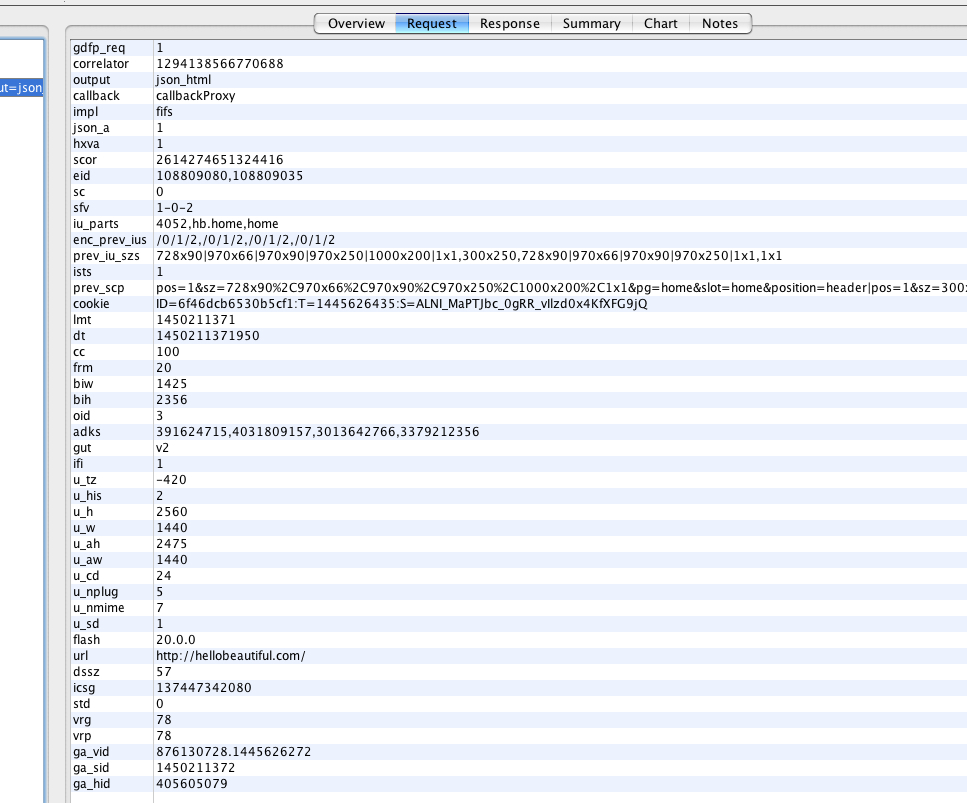
Task: Click the eid value 108809080,108809035
Action: (x=229, y=176)
